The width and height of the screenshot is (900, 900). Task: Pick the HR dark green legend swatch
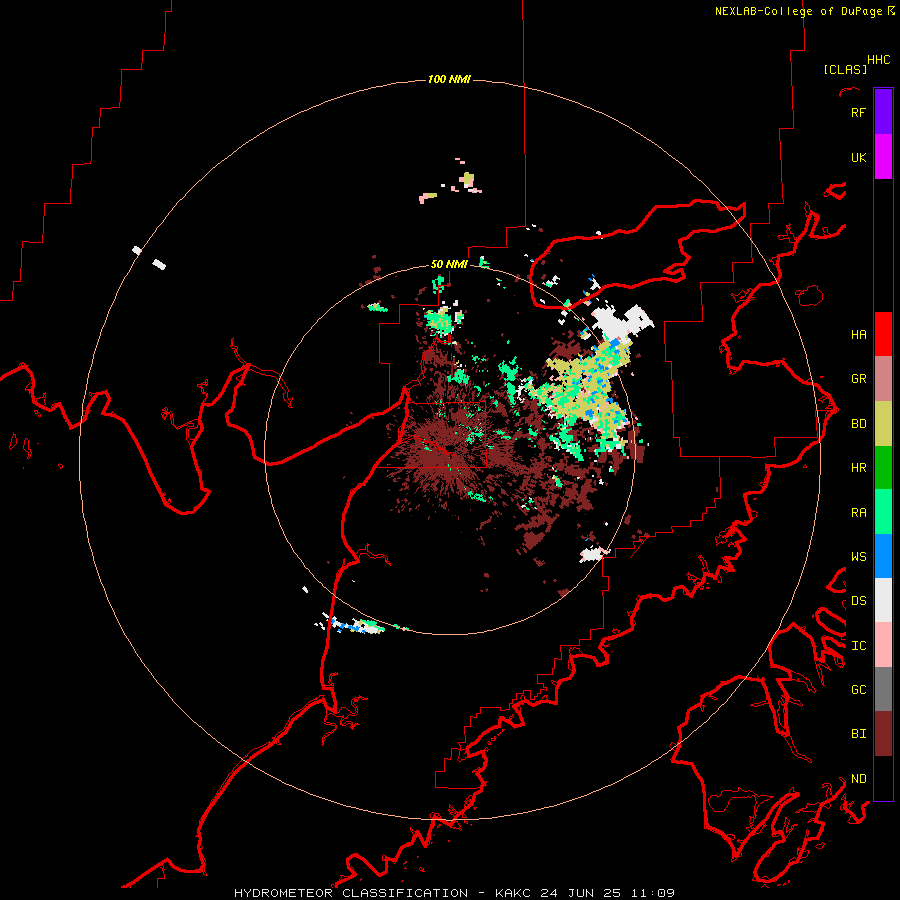click(x=883, y=468)
